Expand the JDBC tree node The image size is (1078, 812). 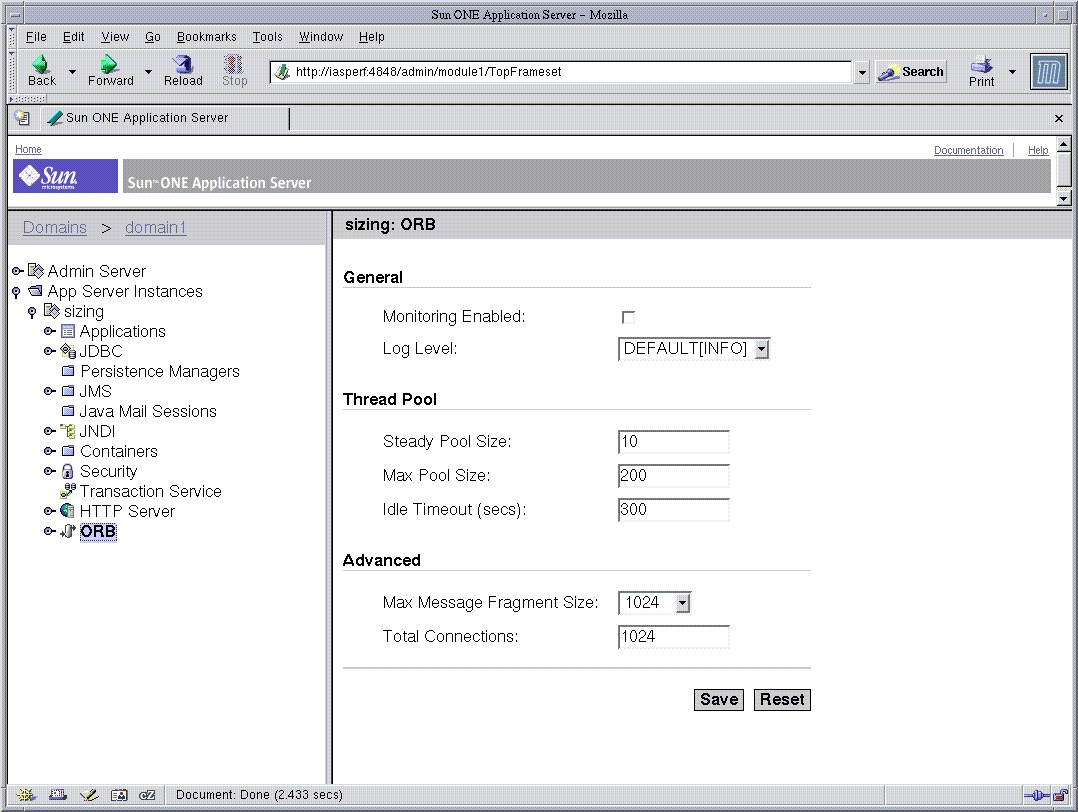[50, 351]
